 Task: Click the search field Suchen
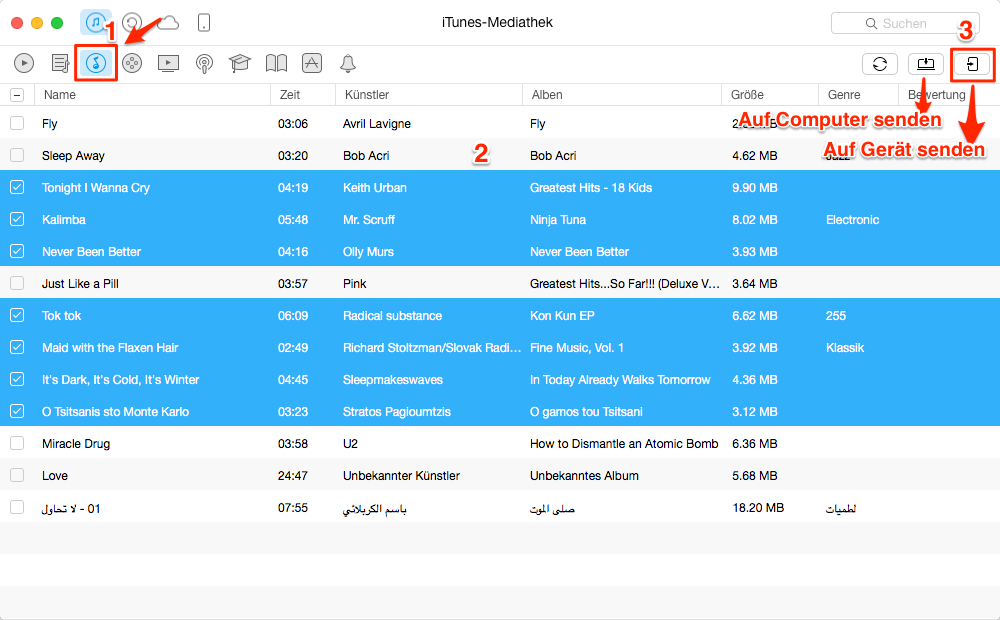(906, 24)
